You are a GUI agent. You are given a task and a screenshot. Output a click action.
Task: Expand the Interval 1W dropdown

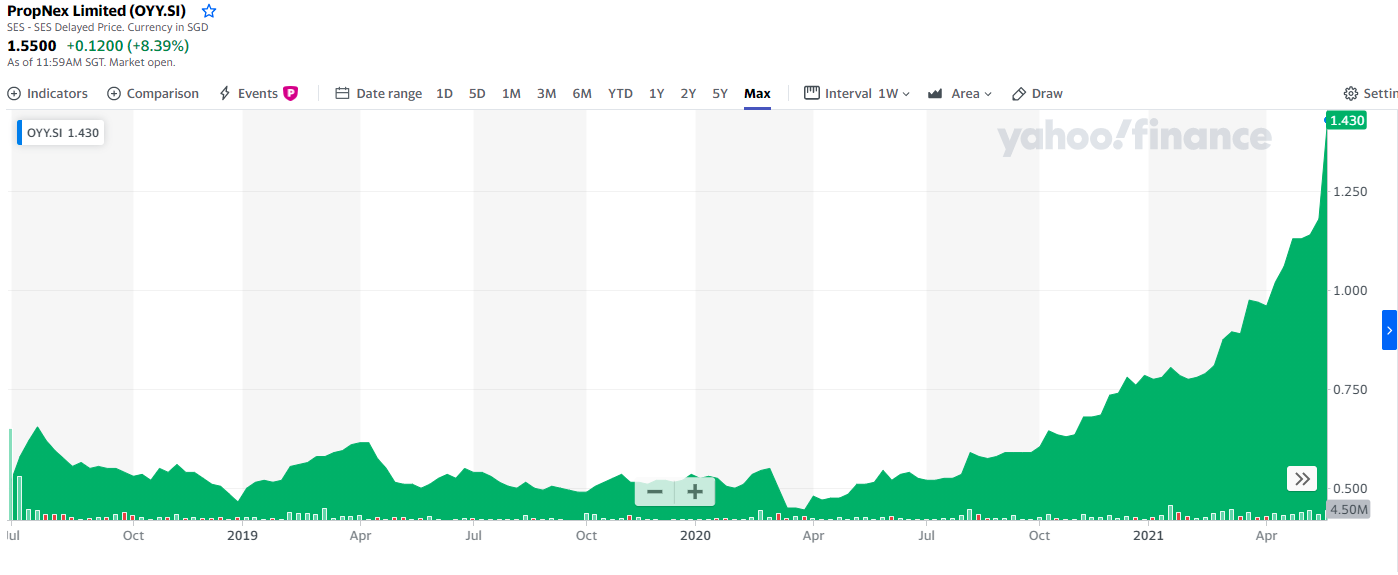click(857, 93)
